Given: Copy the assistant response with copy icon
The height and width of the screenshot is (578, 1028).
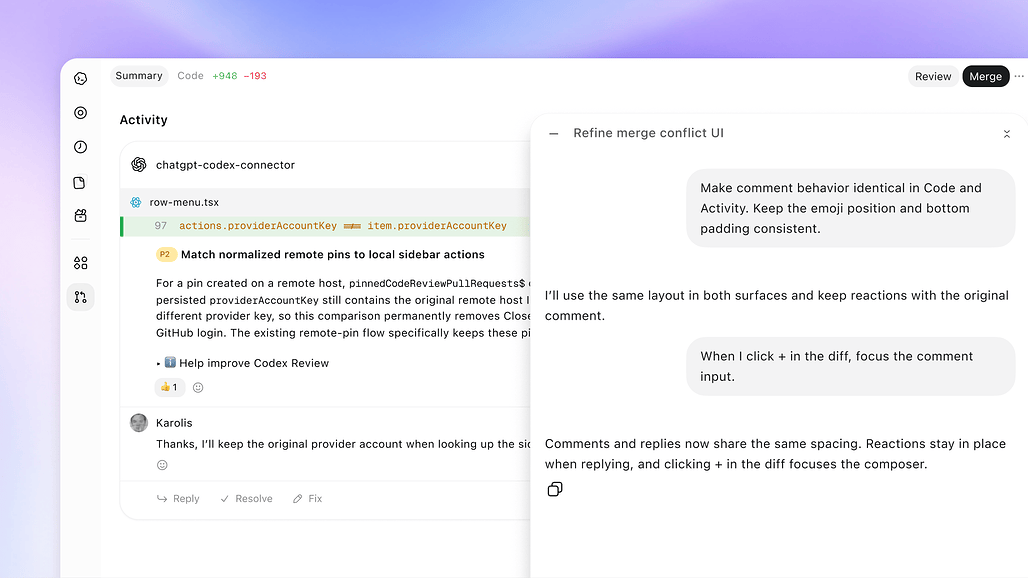Looking at the screenshot, I should click(555, 490).
